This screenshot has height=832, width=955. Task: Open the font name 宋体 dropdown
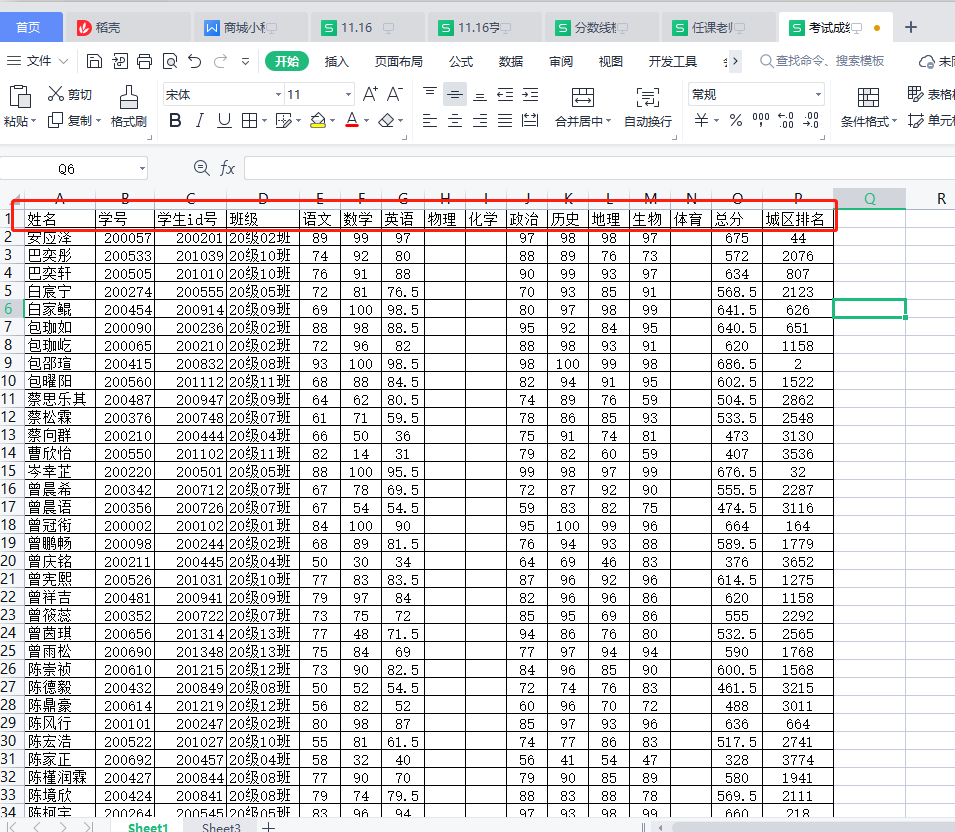tap(278, 95)
